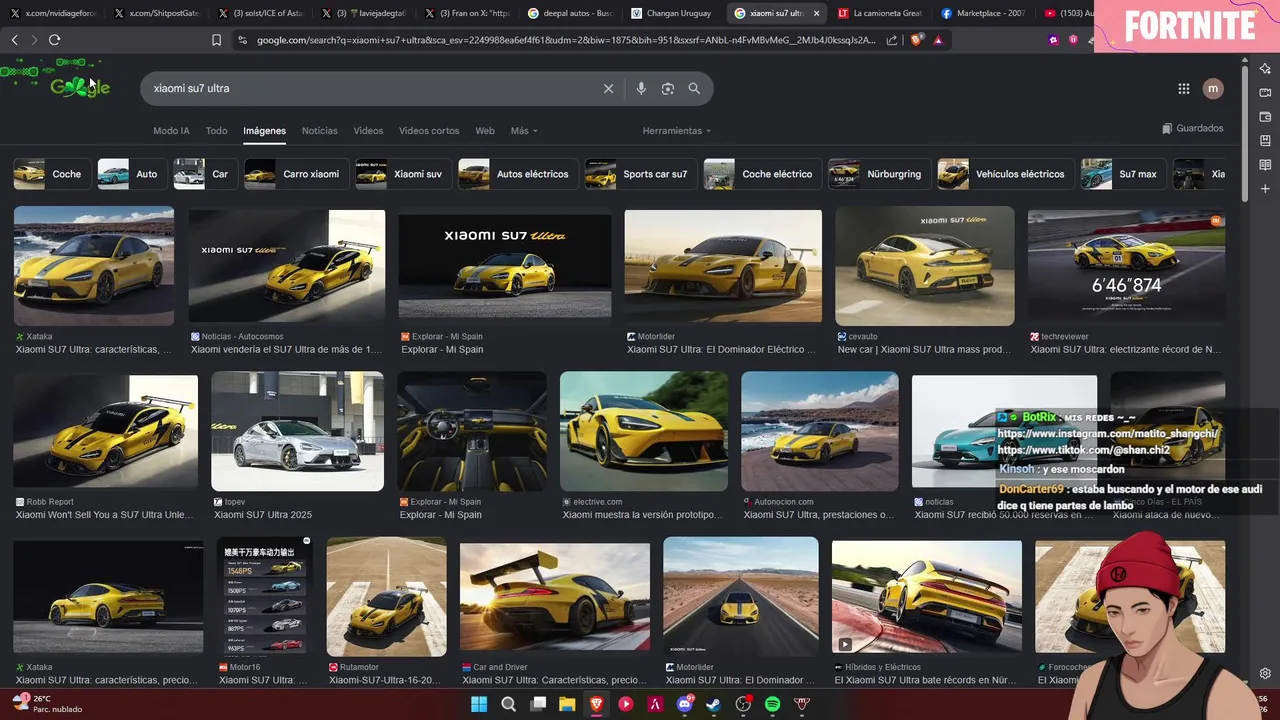Screen dimensions: 1280x720
Task: Switch to the Changan Uruguay browser tab
Action: (671, 13)
